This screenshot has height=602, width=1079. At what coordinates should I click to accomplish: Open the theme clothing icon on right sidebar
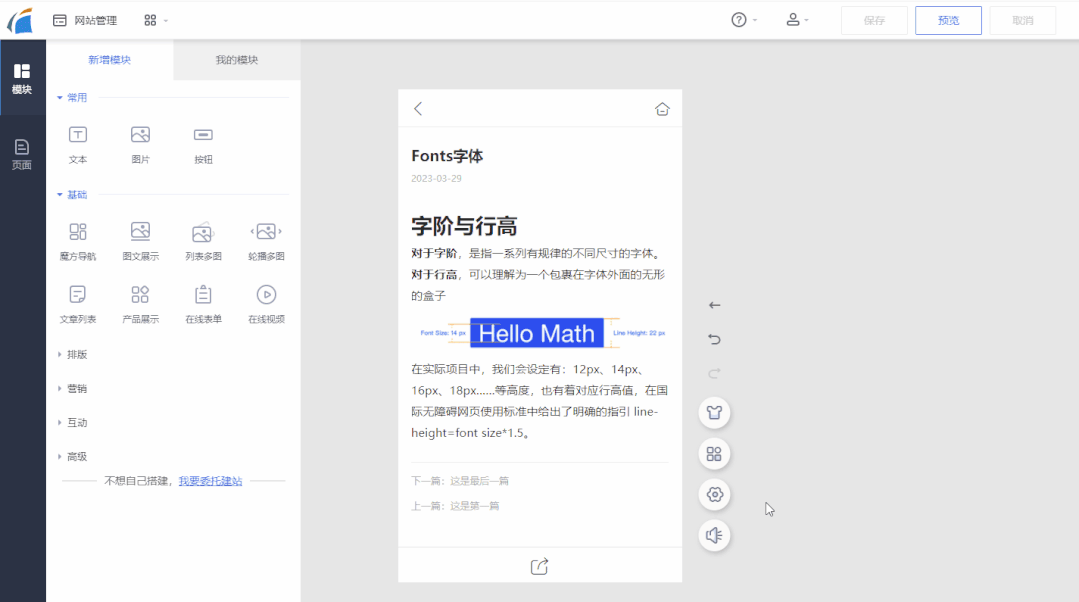pyautogui.click(x=714, y=412)
